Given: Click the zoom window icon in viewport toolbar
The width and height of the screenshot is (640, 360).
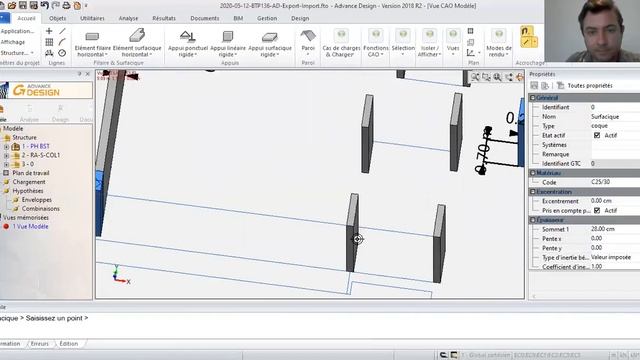Looking at the screenshot, I should [x=486, y=77].
